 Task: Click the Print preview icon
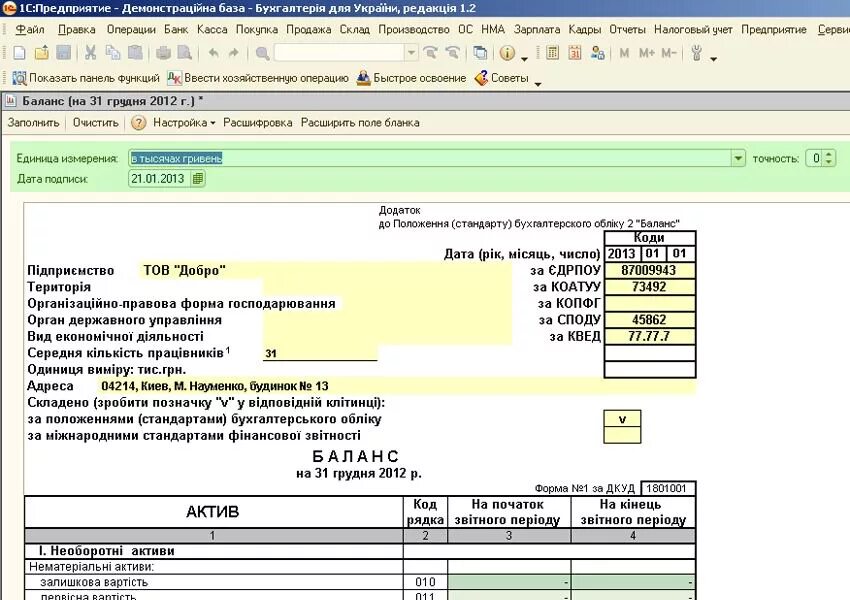185,53
